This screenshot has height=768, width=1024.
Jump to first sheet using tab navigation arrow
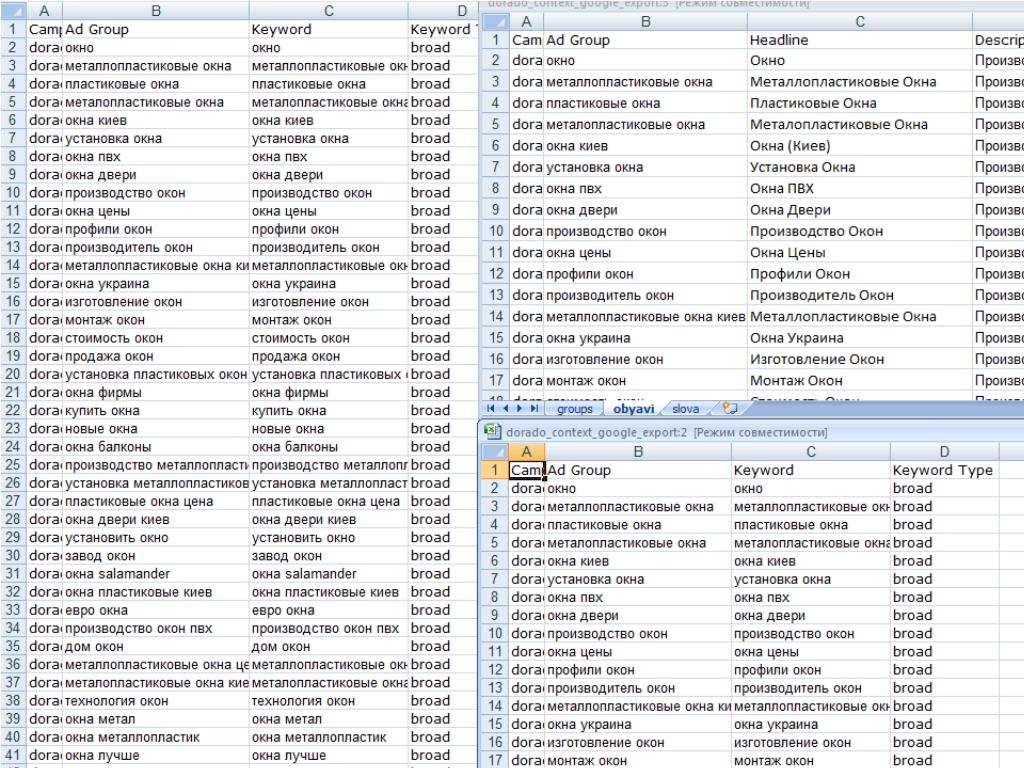(x=491, y=409)
